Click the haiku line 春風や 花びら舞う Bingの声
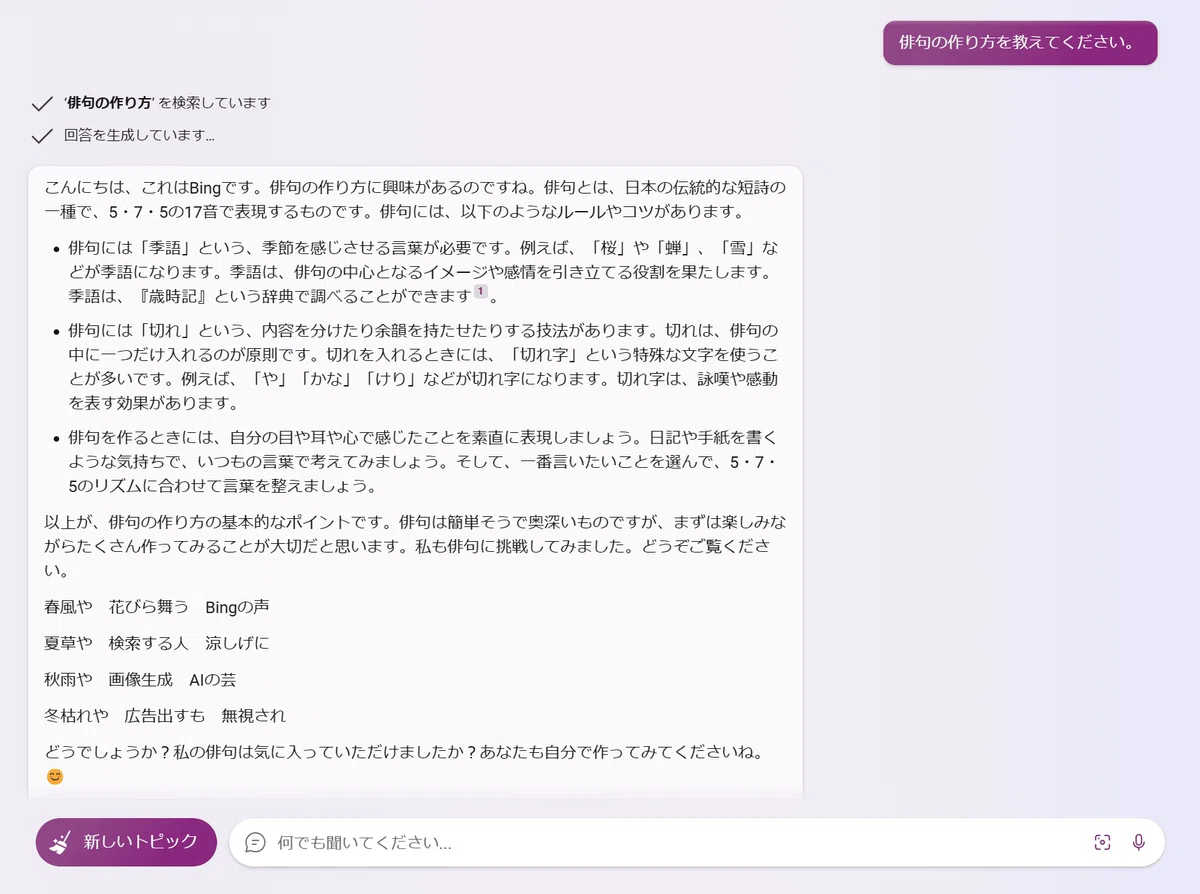The height and width of the screenshot is (894, 1200). [x=157, y=607]
